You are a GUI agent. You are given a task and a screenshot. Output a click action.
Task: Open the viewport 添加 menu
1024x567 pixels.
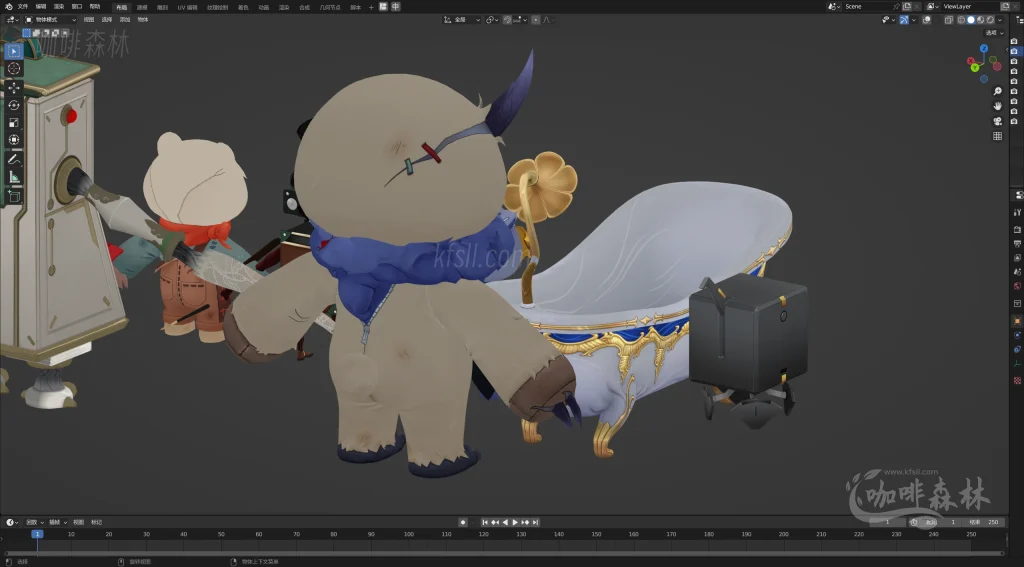[x=125, y=20]
